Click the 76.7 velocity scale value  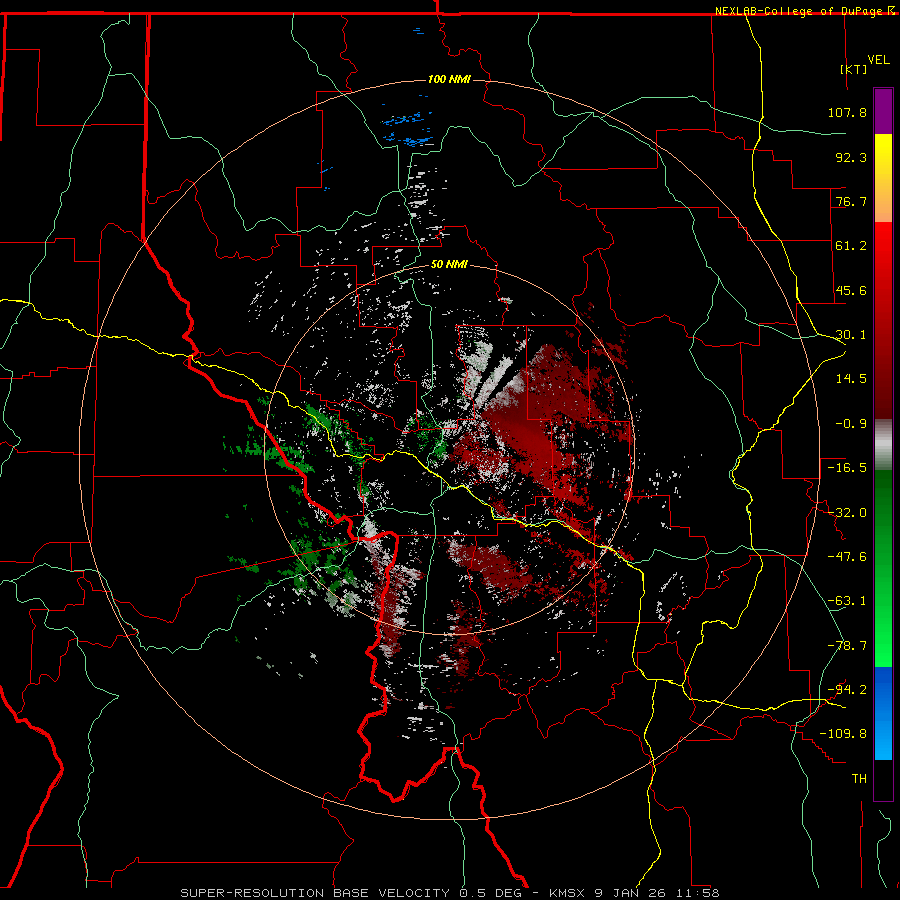(851, 201)
